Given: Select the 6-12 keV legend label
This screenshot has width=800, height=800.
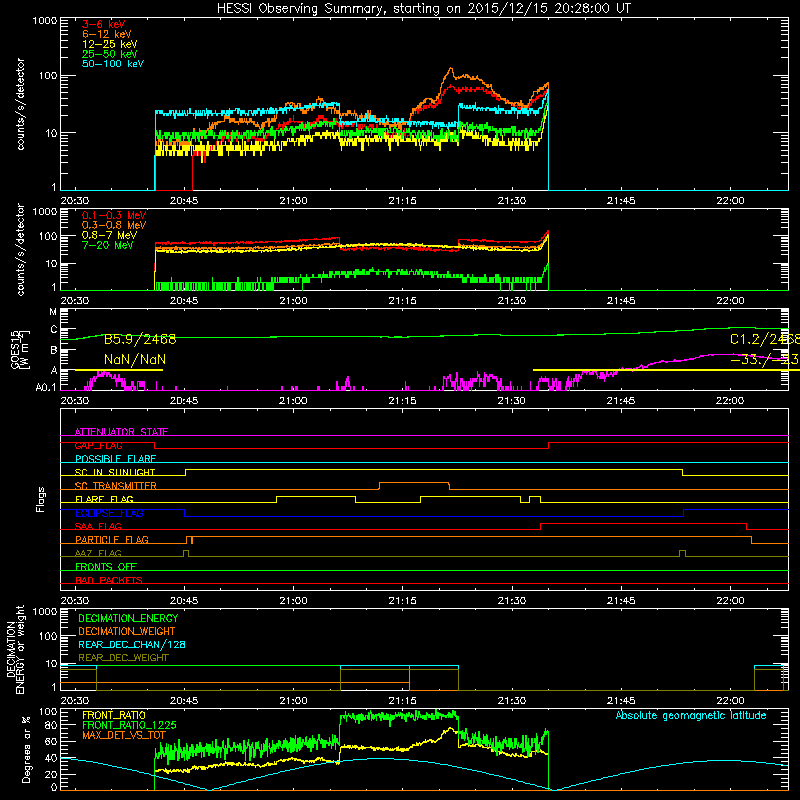Looking at the screenshot, I should point(106,34).
